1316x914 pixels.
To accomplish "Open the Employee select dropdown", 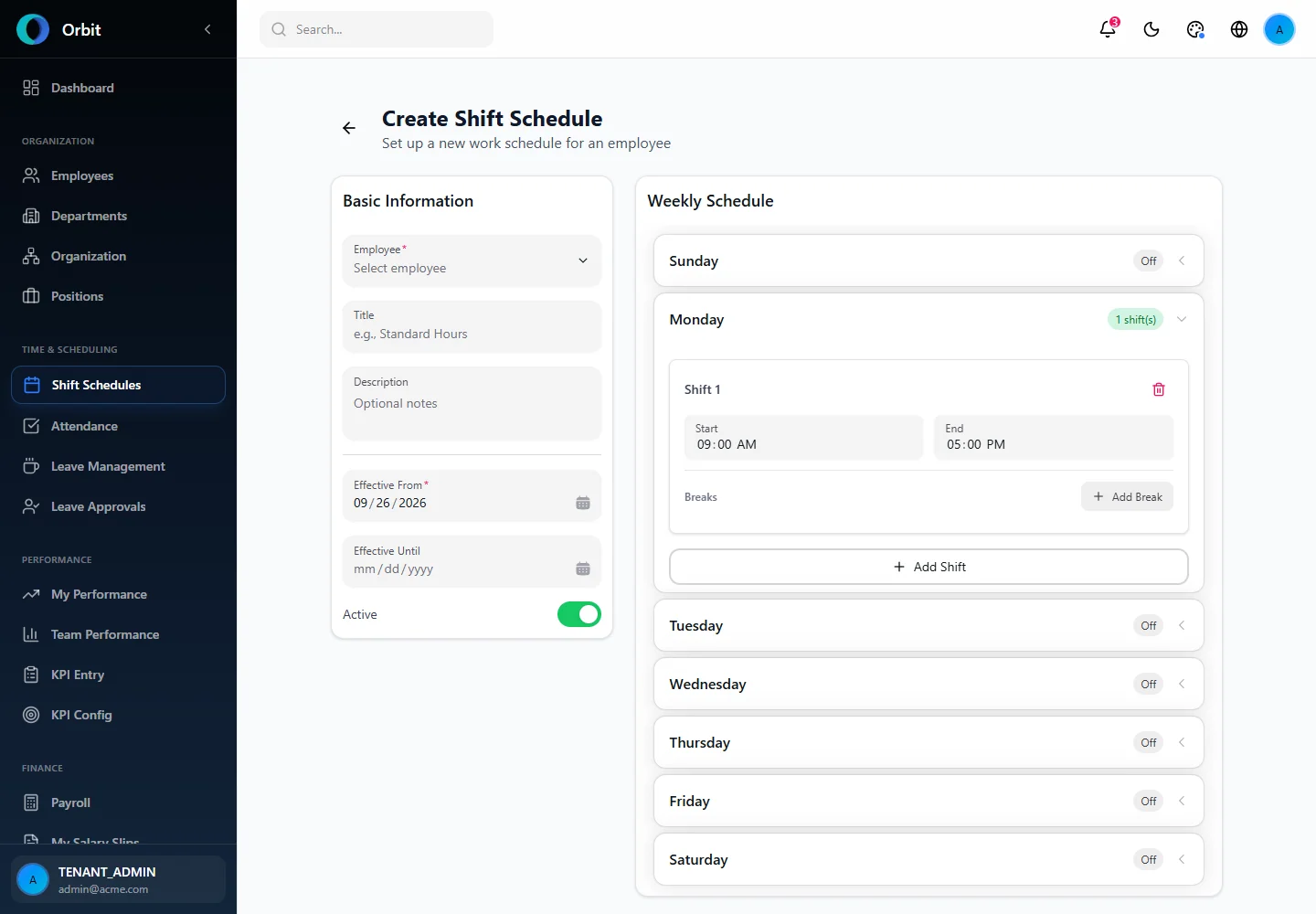I will click(x=472, y=260).
